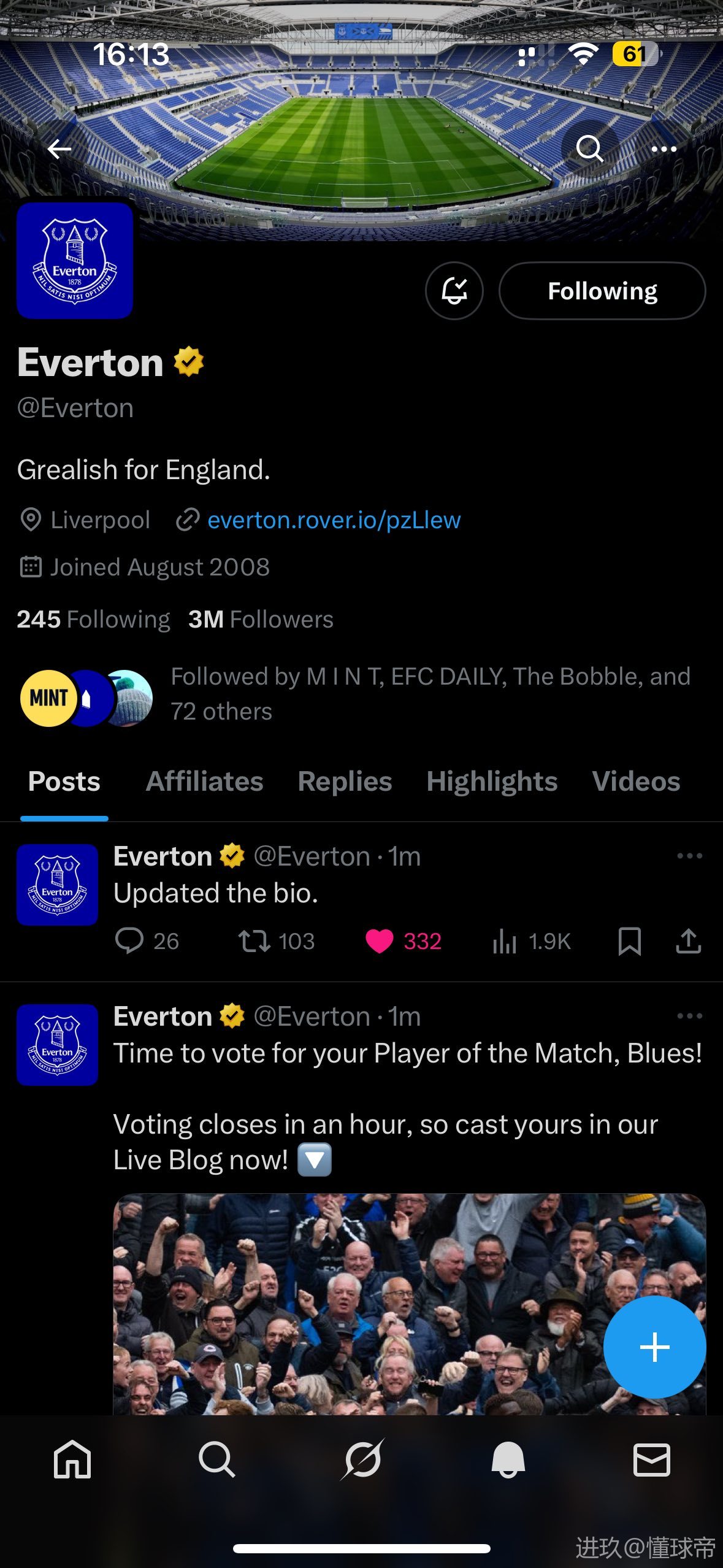This screenshot has width=723, height=1568.
Task: Open the profile three-dot overflow menu
Action: coord(664,149)
